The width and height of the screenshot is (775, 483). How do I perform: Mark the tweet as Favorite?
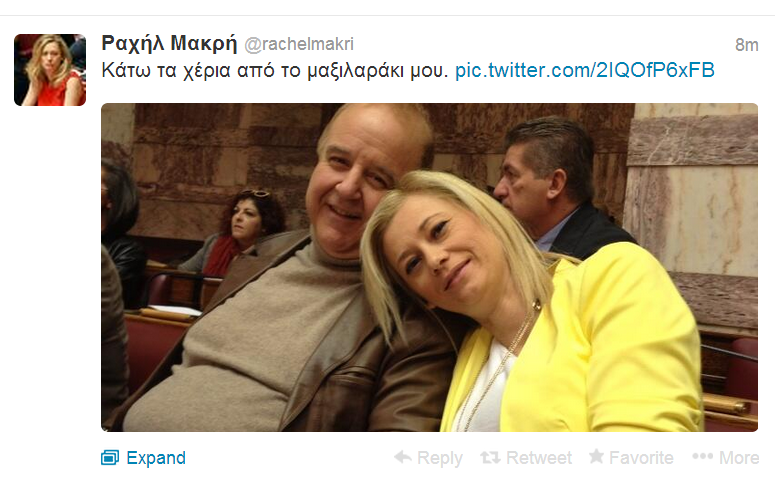point(631,458)
